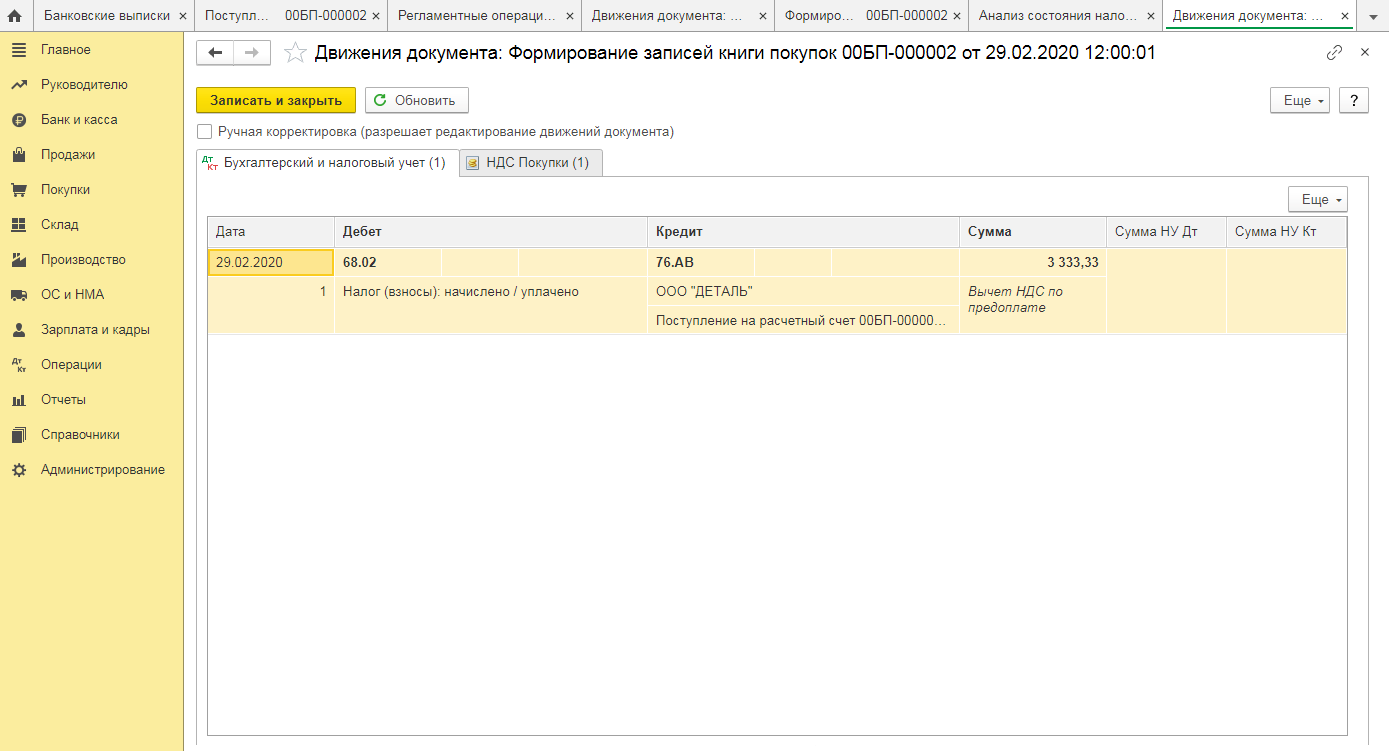Click the Записать и закрыть button
This screenshot has width=1389, height=751.
pyautogui.click(x=276, y=100)
